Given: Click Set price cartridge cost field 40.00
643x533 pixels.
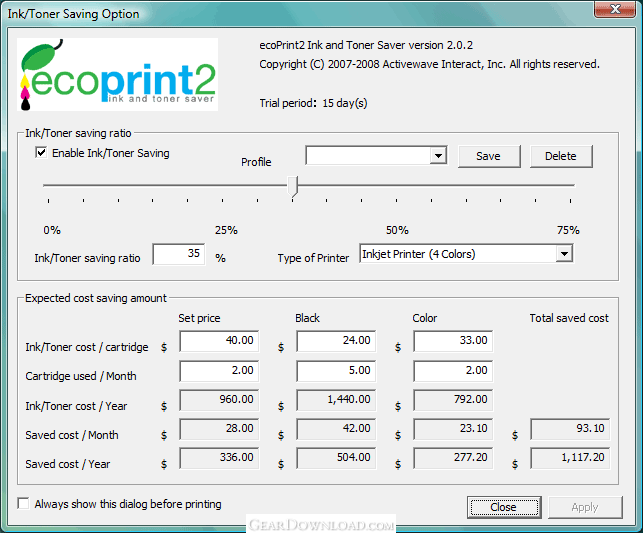Looking at the screenshot, I should [x=219, y=341].
